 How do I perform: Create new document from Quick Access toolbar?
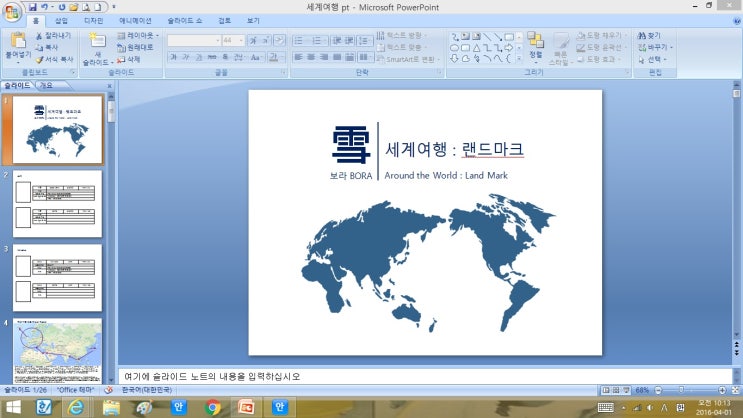click(98, 7)
